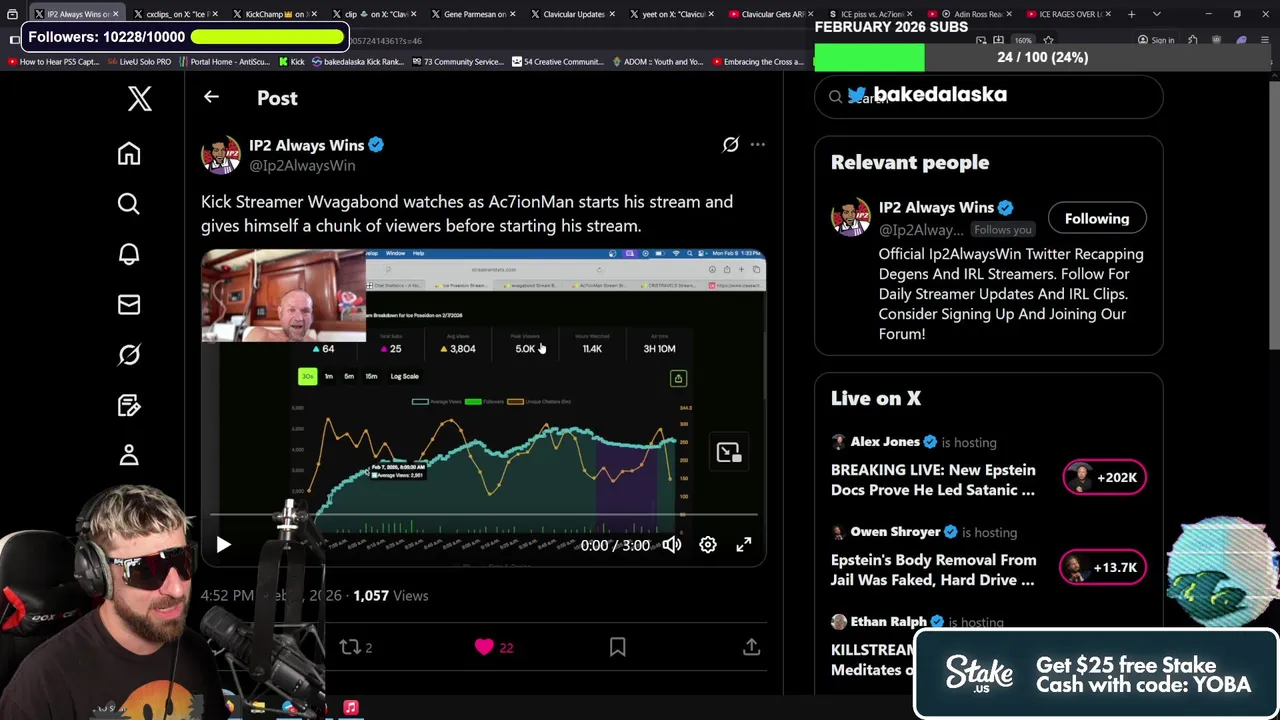Open the pink music app in taskbar
The image size is (1280, 720).
coord(350,708)
